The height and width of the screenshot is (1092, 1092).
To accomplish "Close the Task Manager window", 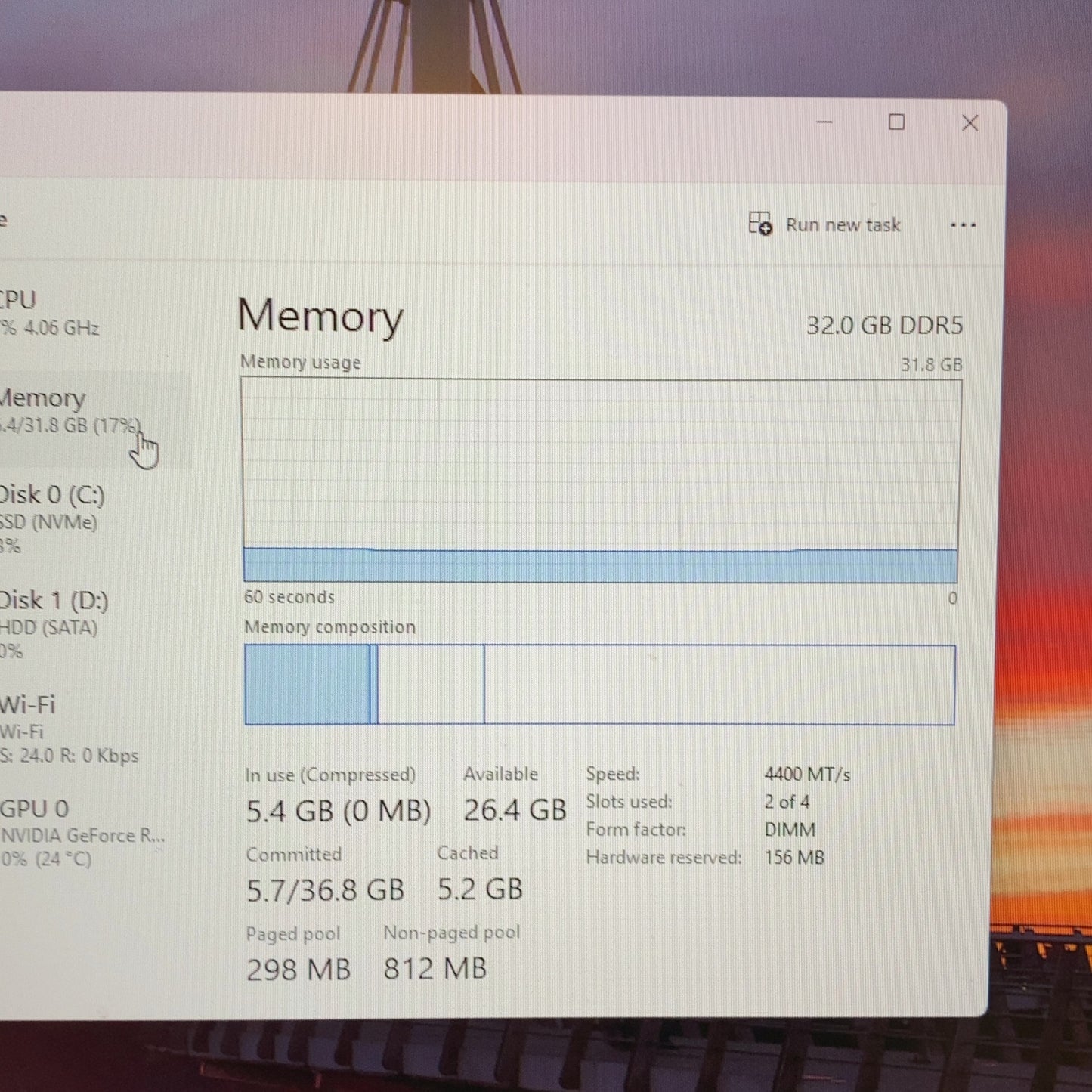I will [x=970, y=122].
